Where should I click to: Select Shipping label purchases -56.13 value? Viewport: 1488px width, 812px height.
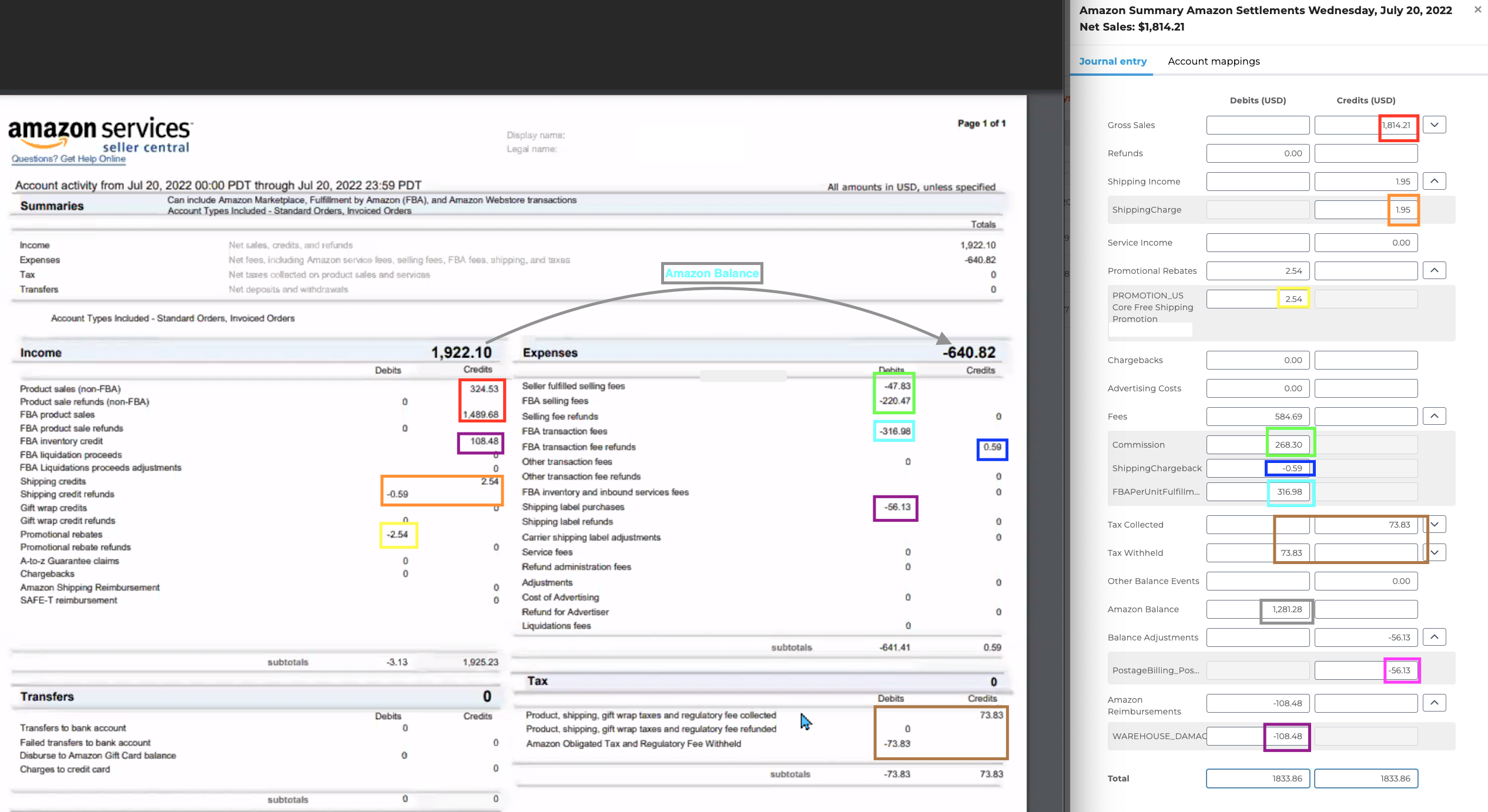pos(897,507)
